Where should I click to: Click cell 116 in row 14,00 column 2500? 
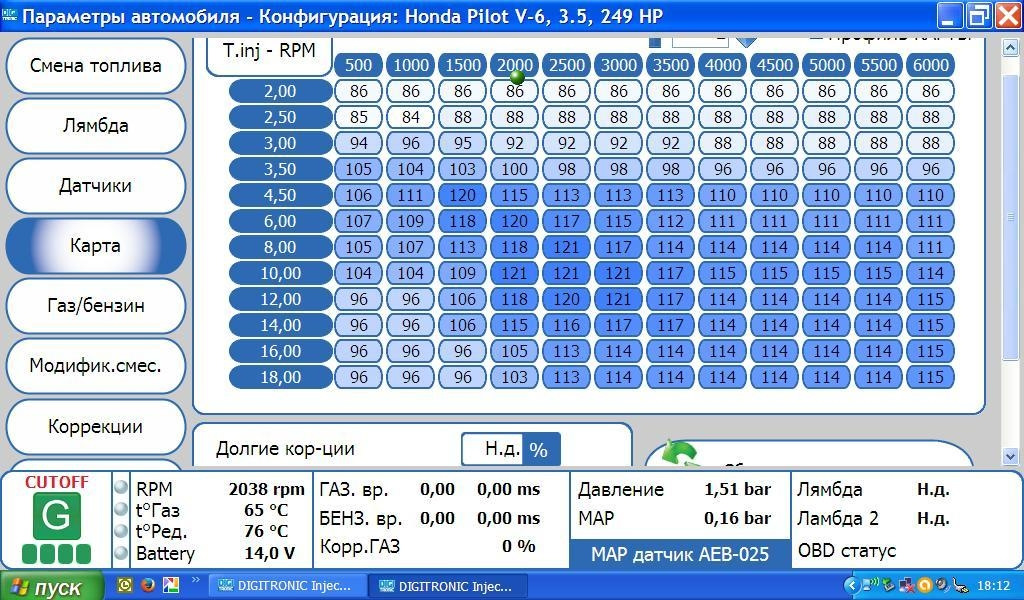[567, 325]
